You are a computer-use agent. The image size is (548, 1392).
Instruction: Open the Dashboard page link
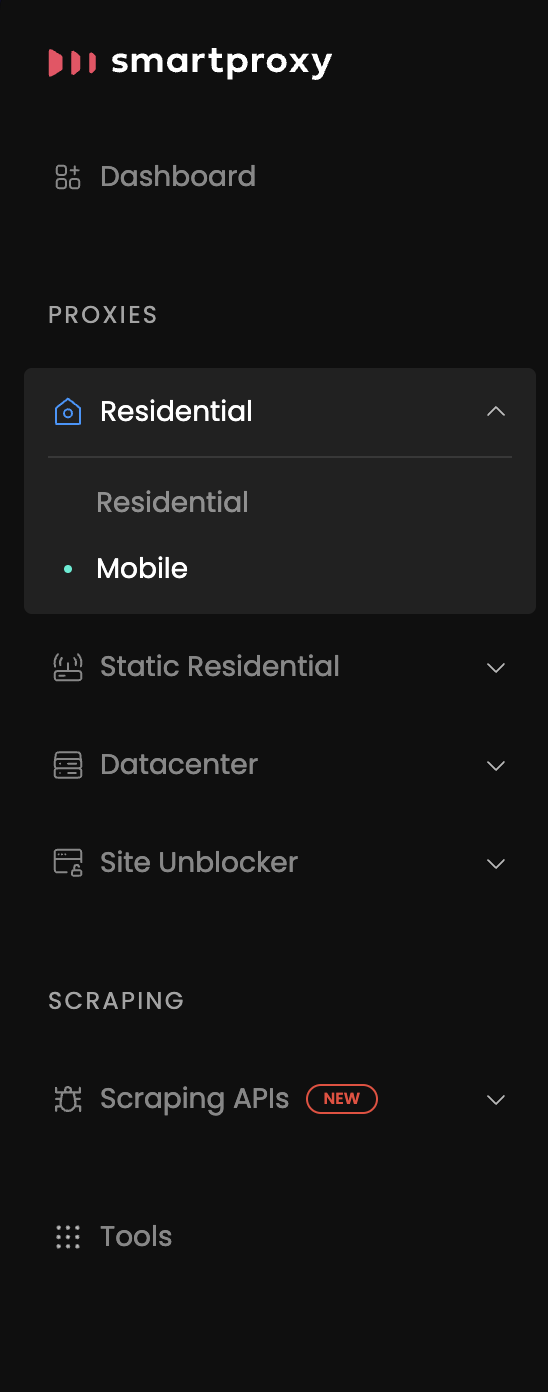(178, 177)
